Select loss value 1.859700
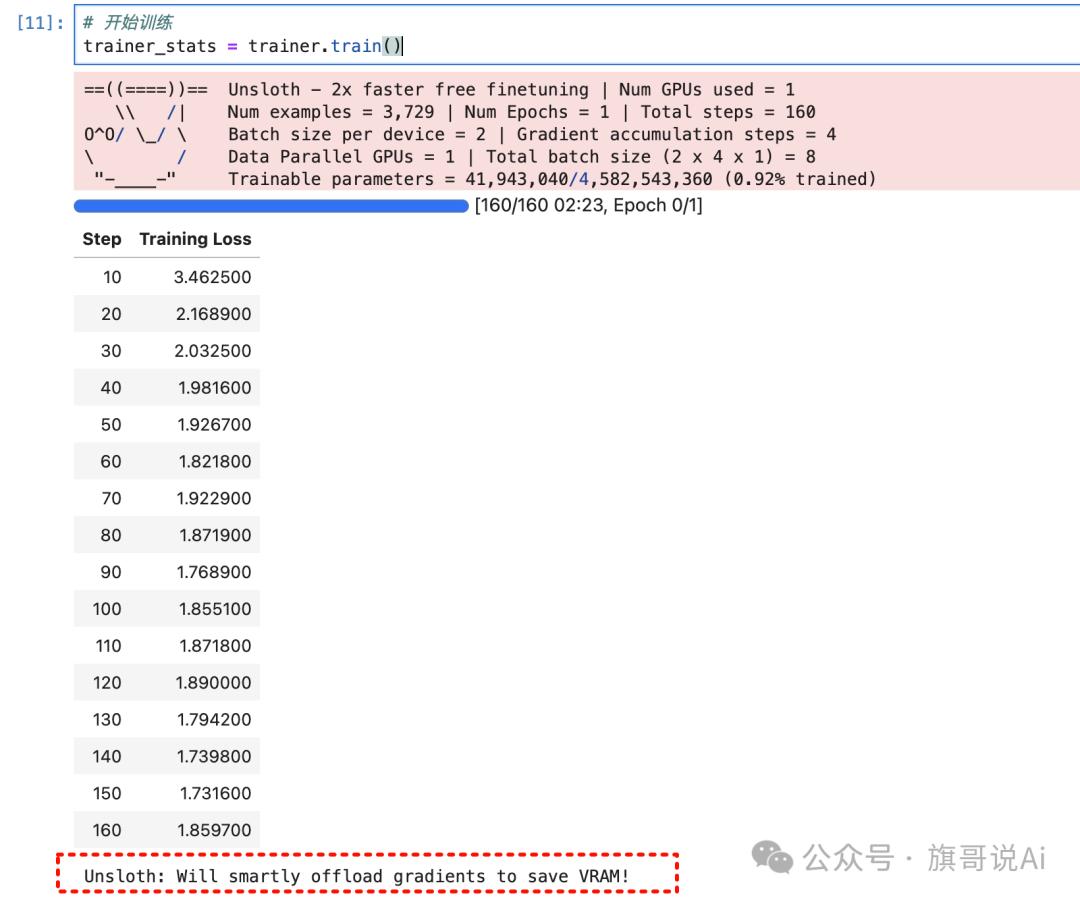The width and height of the screenshot is (1080, 902). click(x=214, y=830)
